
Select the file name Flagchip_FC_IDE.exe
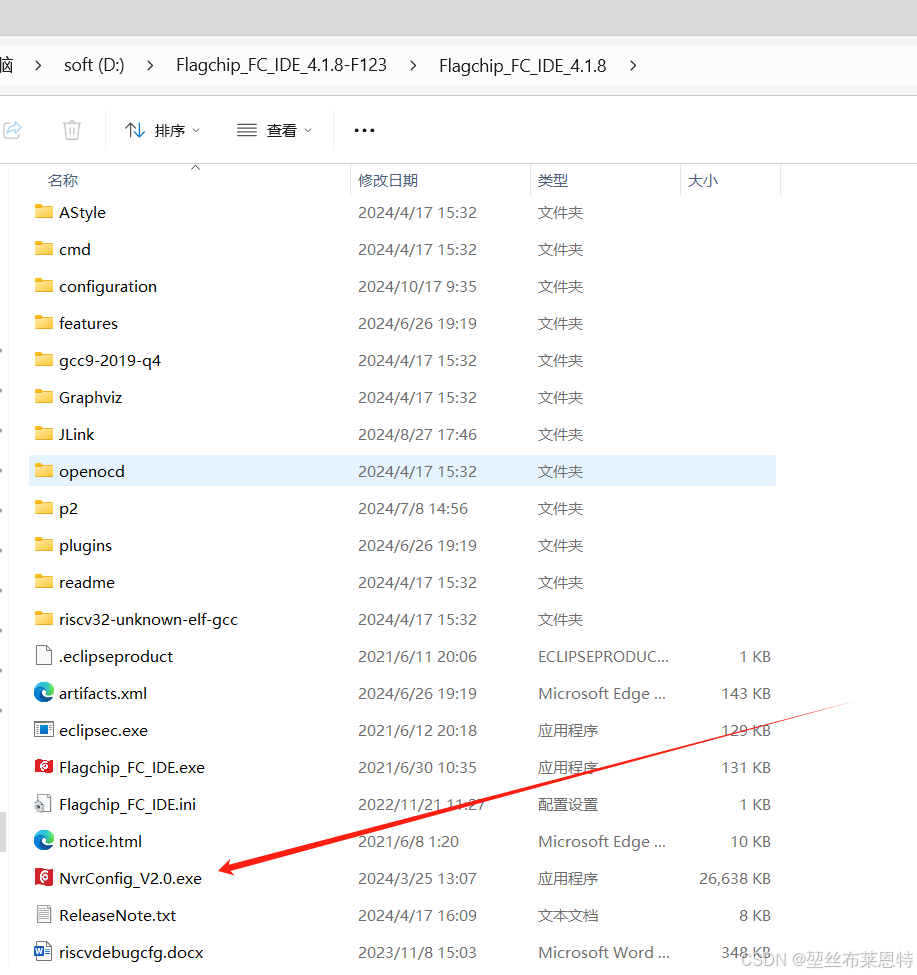(132, 768)
